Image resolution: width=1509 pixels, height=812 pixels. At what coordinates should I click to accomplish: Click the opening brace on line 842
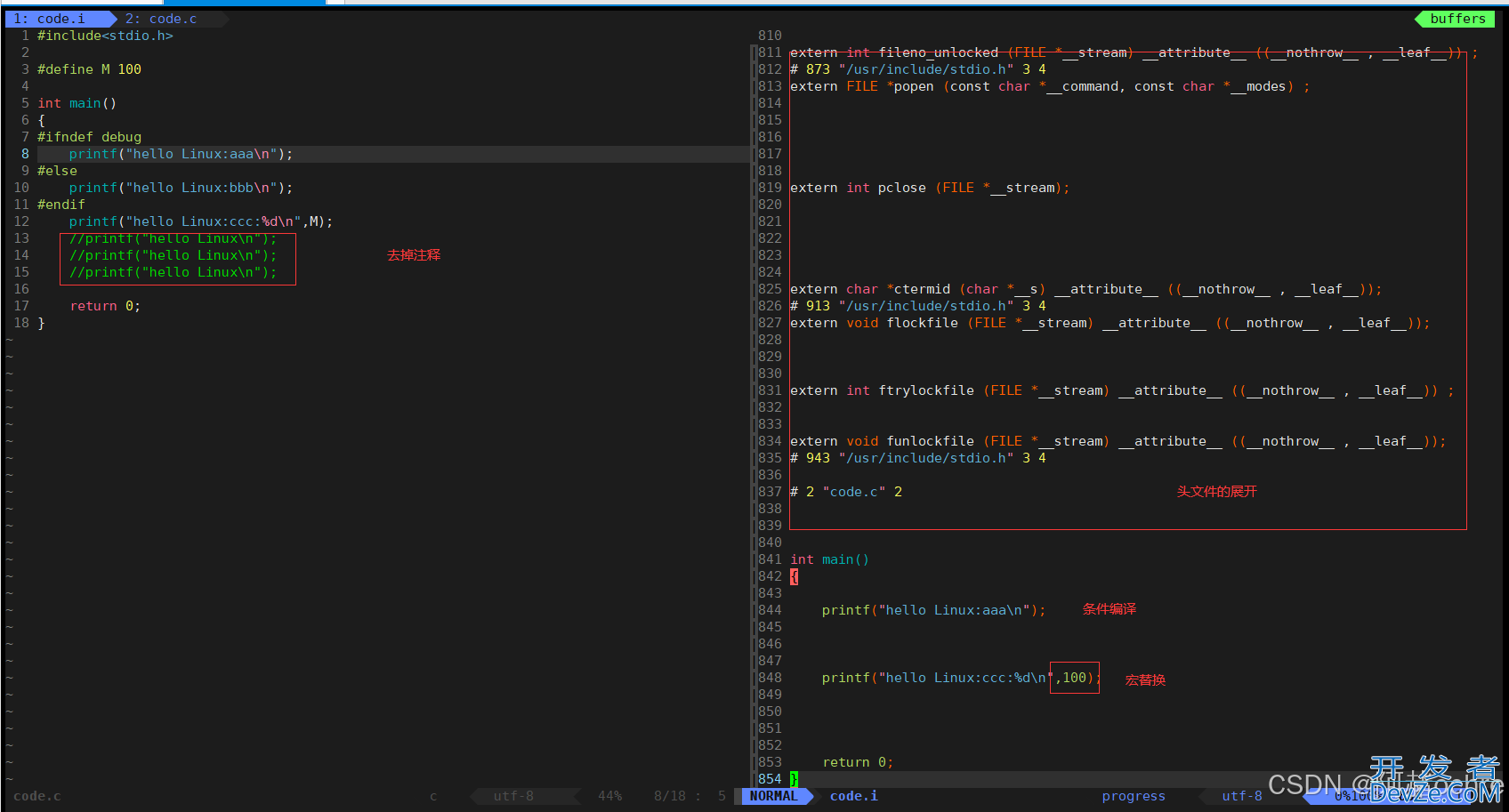click(x=795, y=576)
